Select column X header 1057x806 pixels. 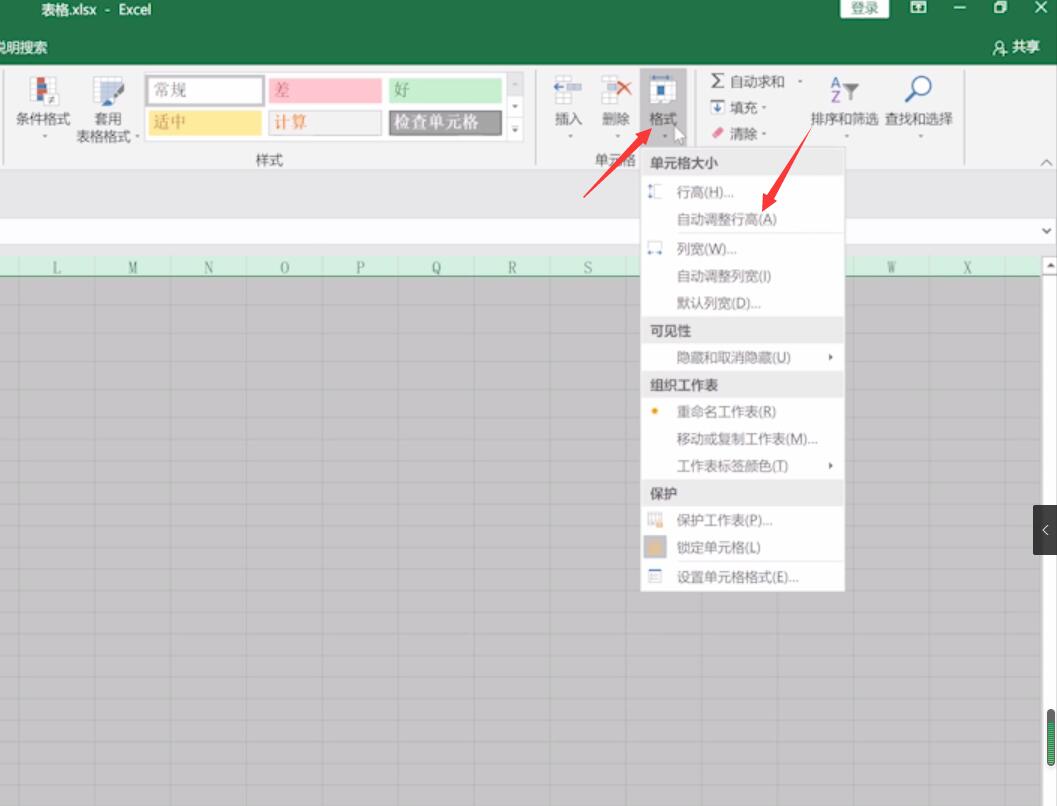pos(967,268)
